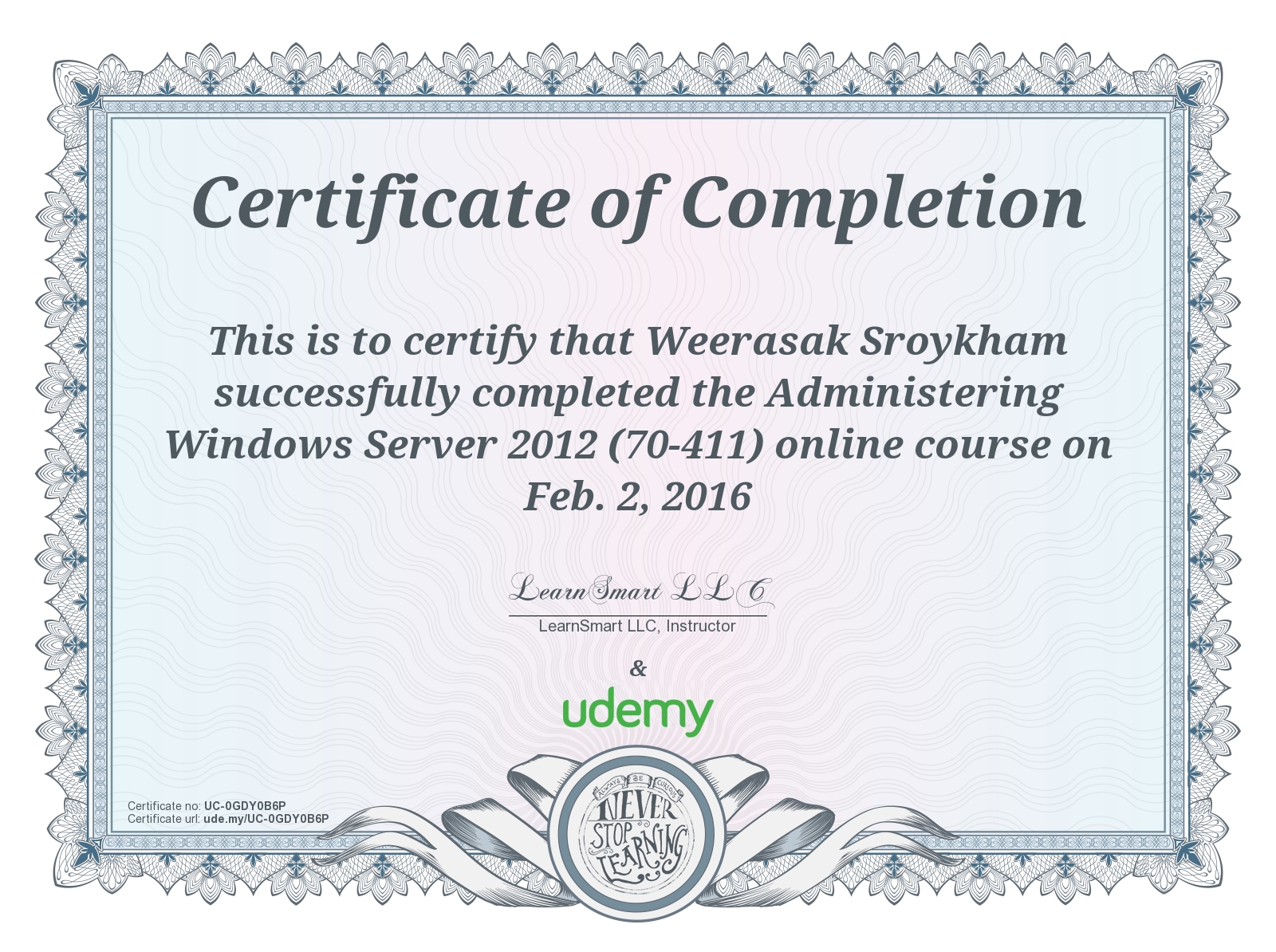Screen dimensions: 1276x952
Task: Open the ude.my/UC-0GDY0B6P certificate URL
Action: point(266,819)
